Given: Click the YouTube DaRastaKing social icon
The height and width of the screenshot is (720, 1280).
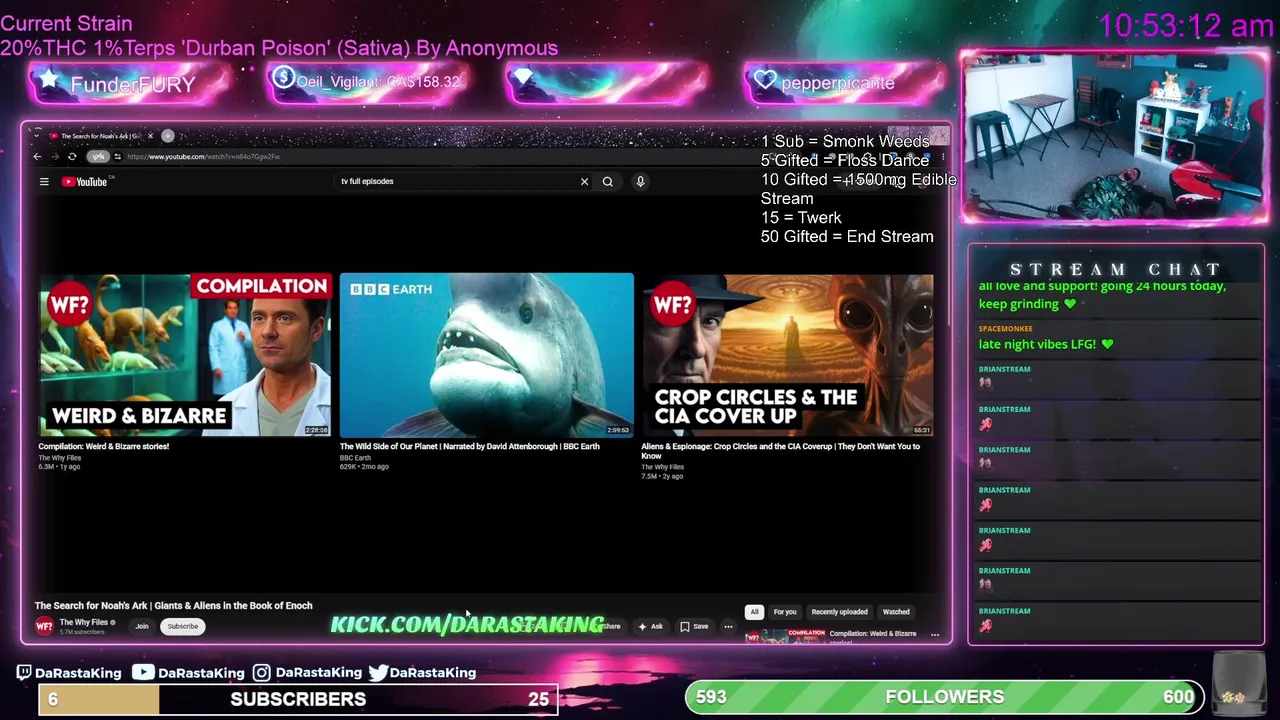Looking at the screenshot, I should (143, 672).
